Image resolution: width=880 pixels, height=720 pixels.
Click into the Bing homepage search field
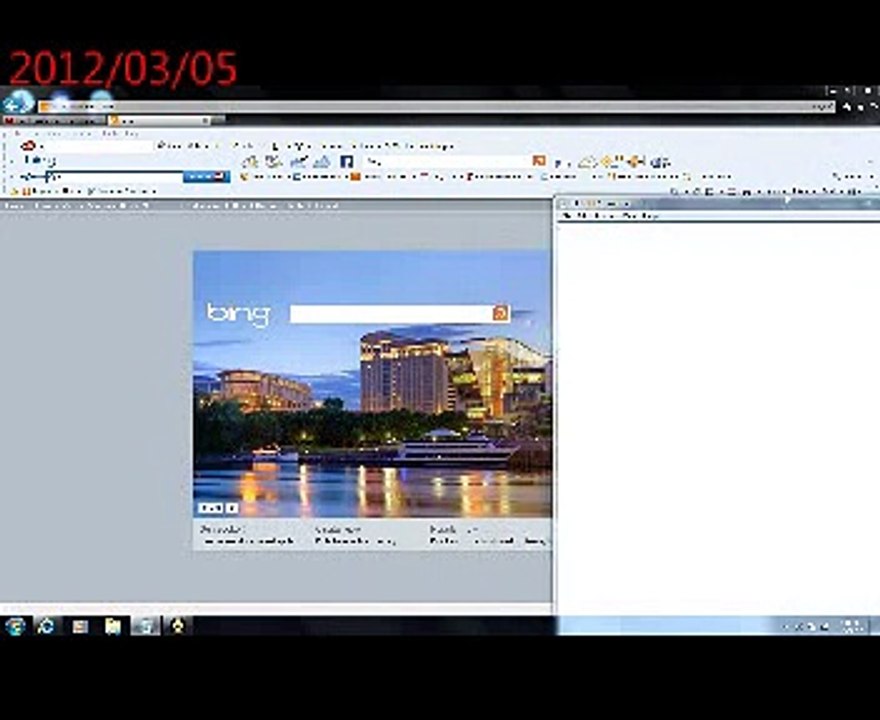(391, 313)
